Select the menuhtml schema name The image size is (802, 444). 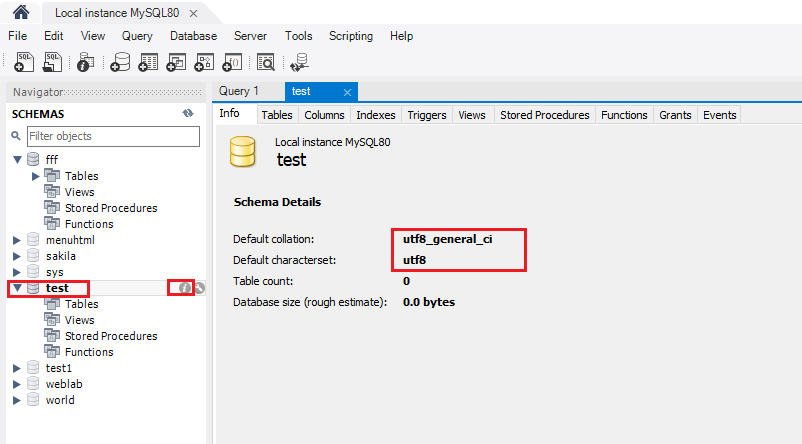70,240
